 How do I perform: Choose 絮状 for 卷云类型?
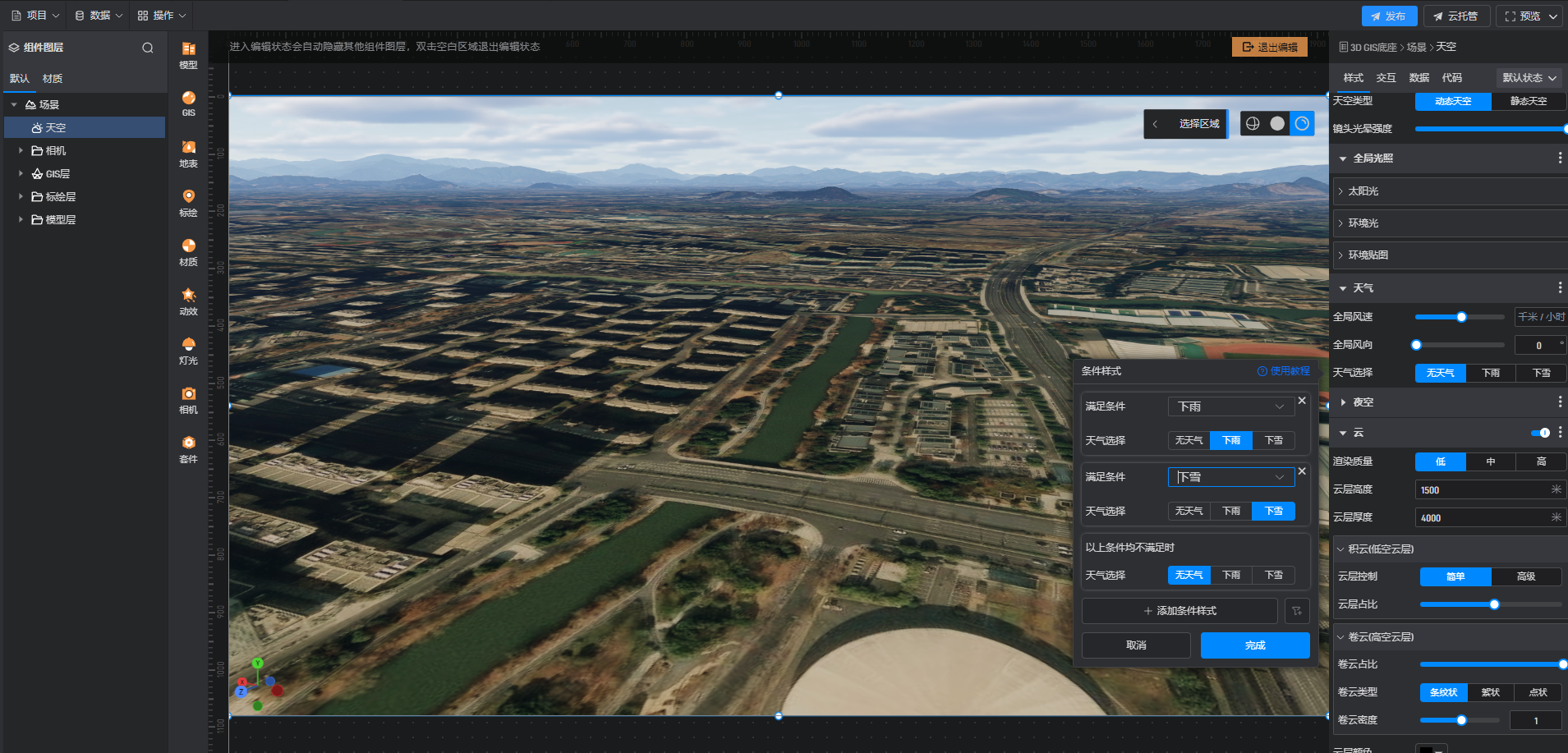[x=1491, y=692]
